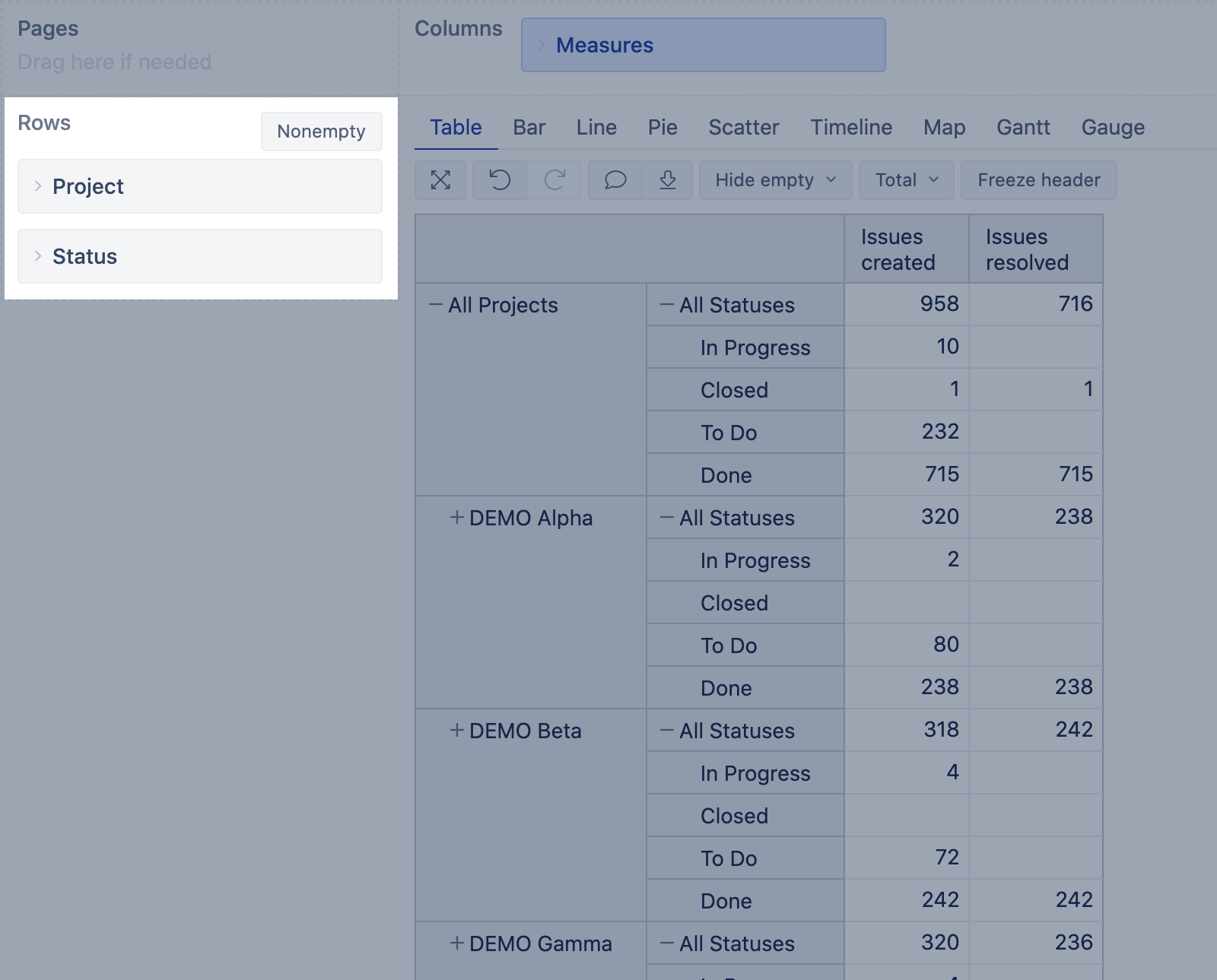Viewport: 1217px width, 980px height.
Task: Click the Issues resolved column header
Action: click(x=1027, y=249)
